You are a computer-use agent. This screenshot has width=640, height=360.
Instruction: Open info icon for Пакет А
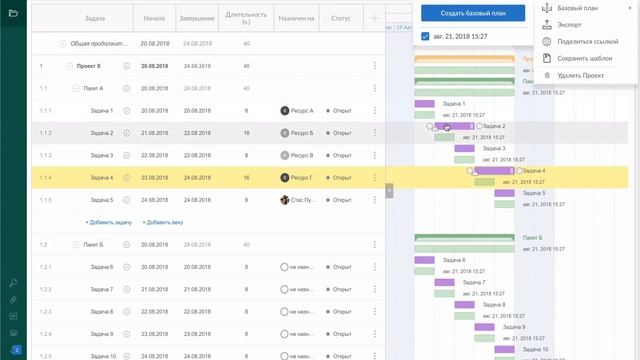pos(127,89)
